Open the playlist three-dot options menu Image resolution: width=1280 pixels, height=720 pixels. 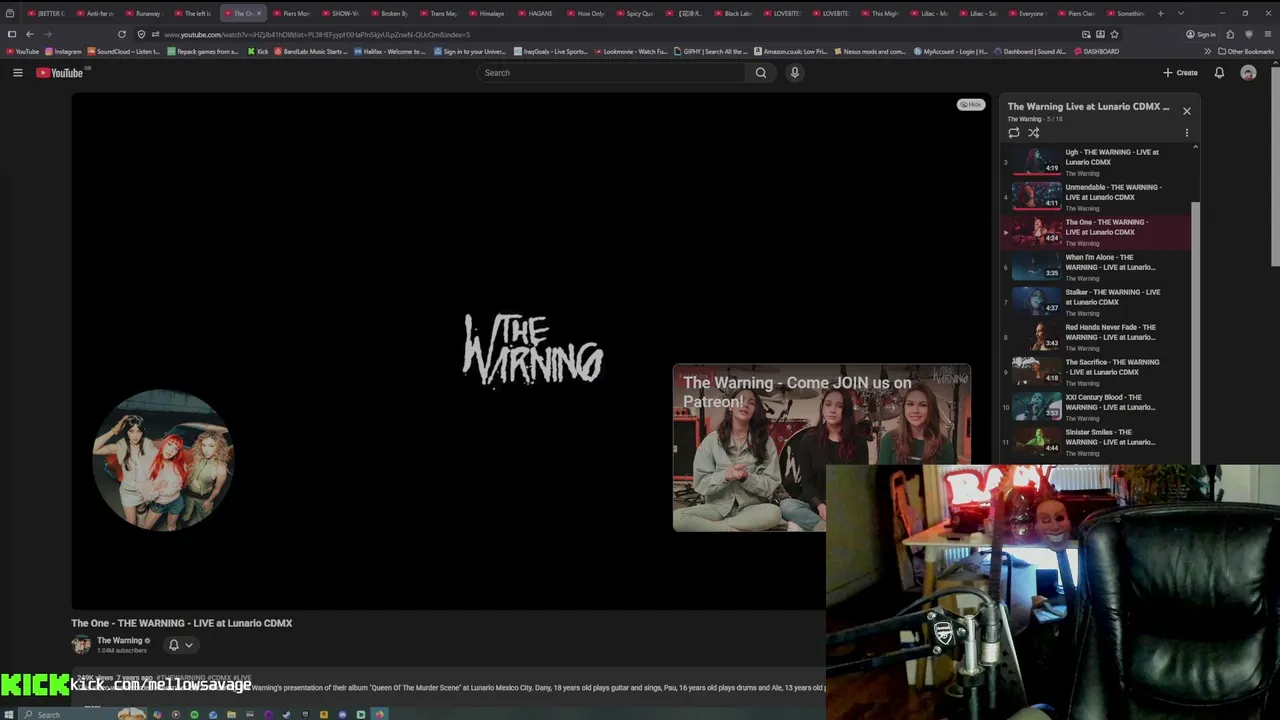(1187, 132)
